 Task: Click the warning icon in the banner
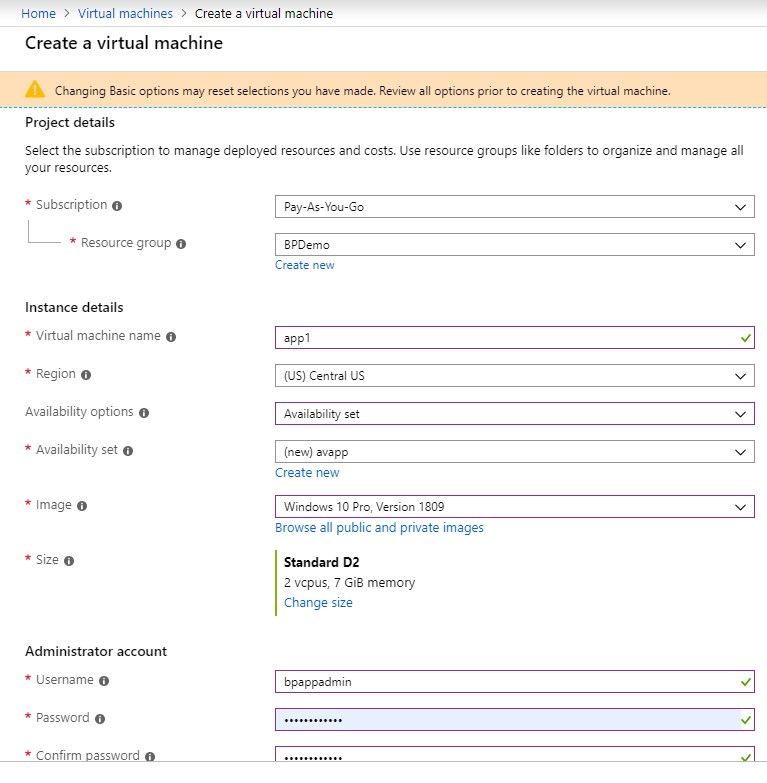tap(35, 89)
